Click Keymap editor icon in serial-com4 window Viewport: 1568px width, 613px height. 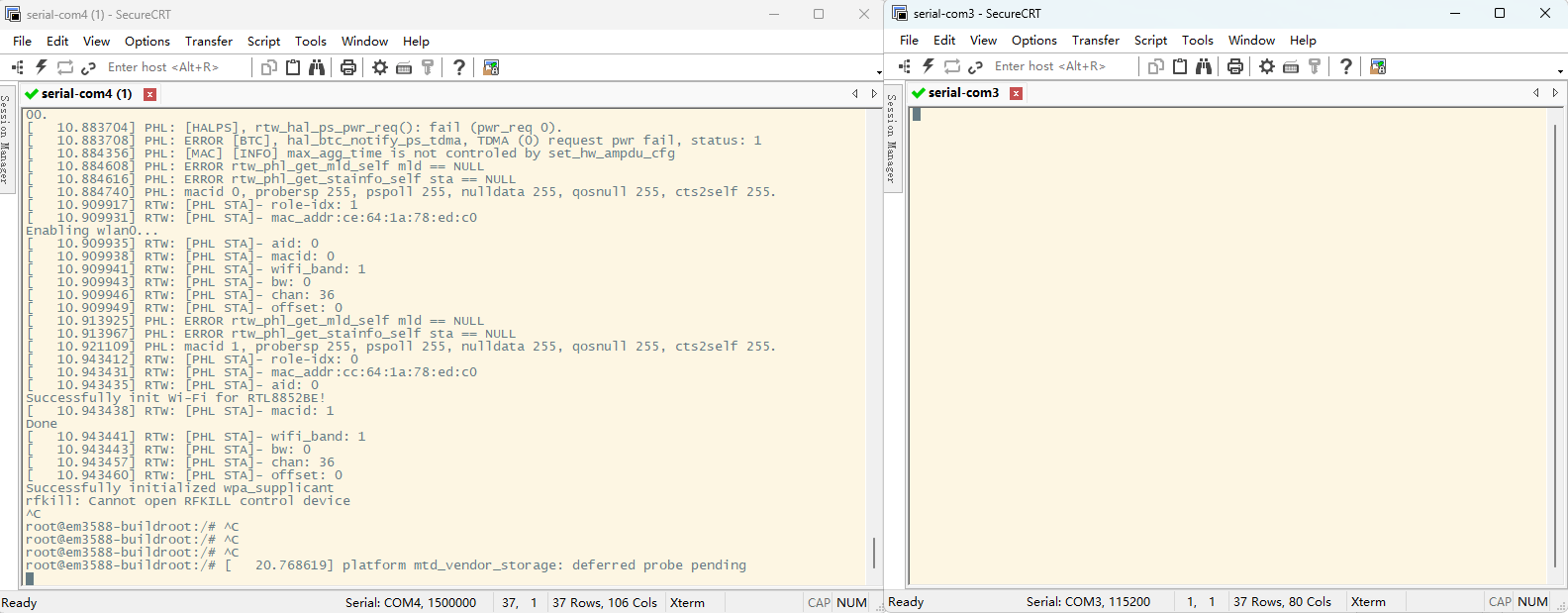tap(404, 67)
